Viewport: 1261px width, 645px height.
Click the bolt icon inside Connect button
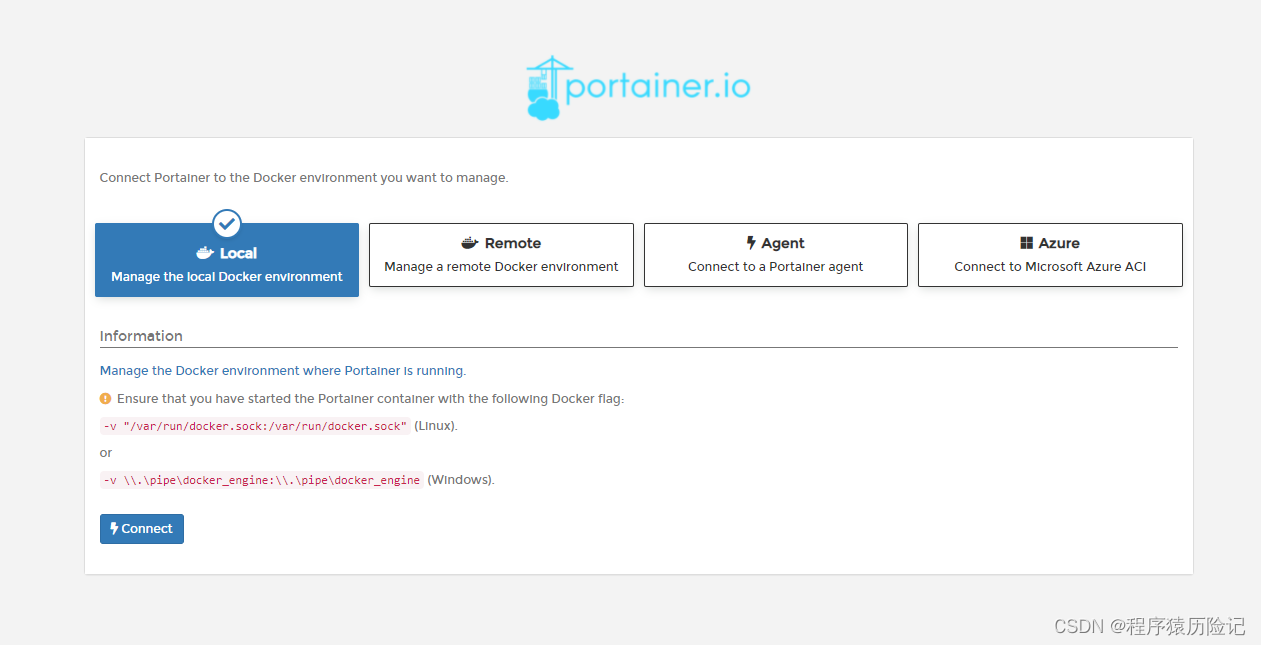[x=114, y=528]
